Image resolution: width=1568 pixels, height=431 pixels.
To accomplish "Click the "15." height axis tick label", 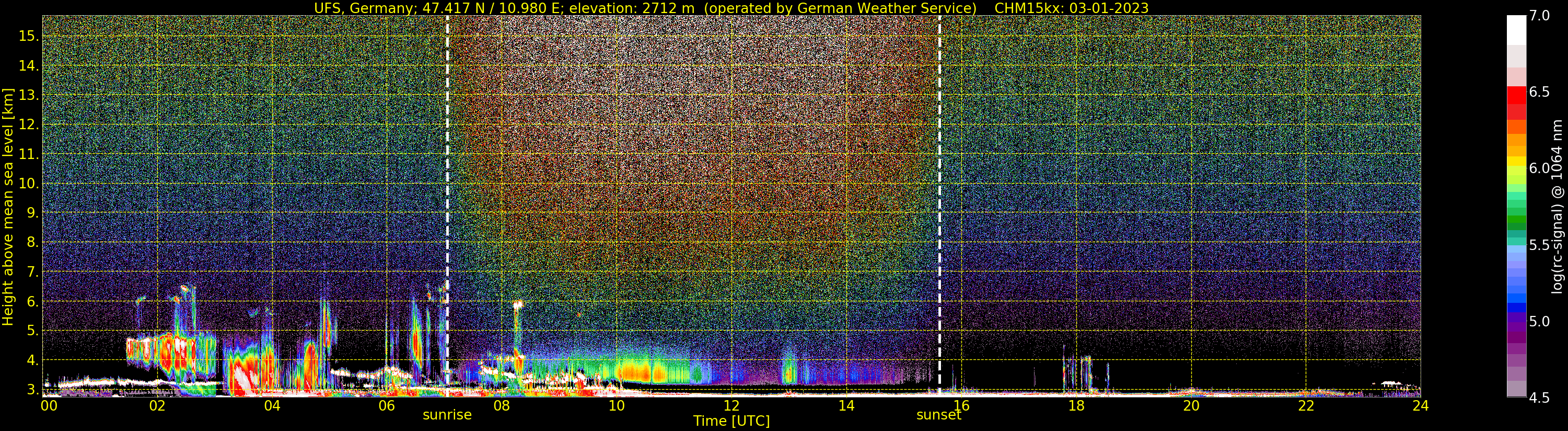I will (x=29, y=36).
